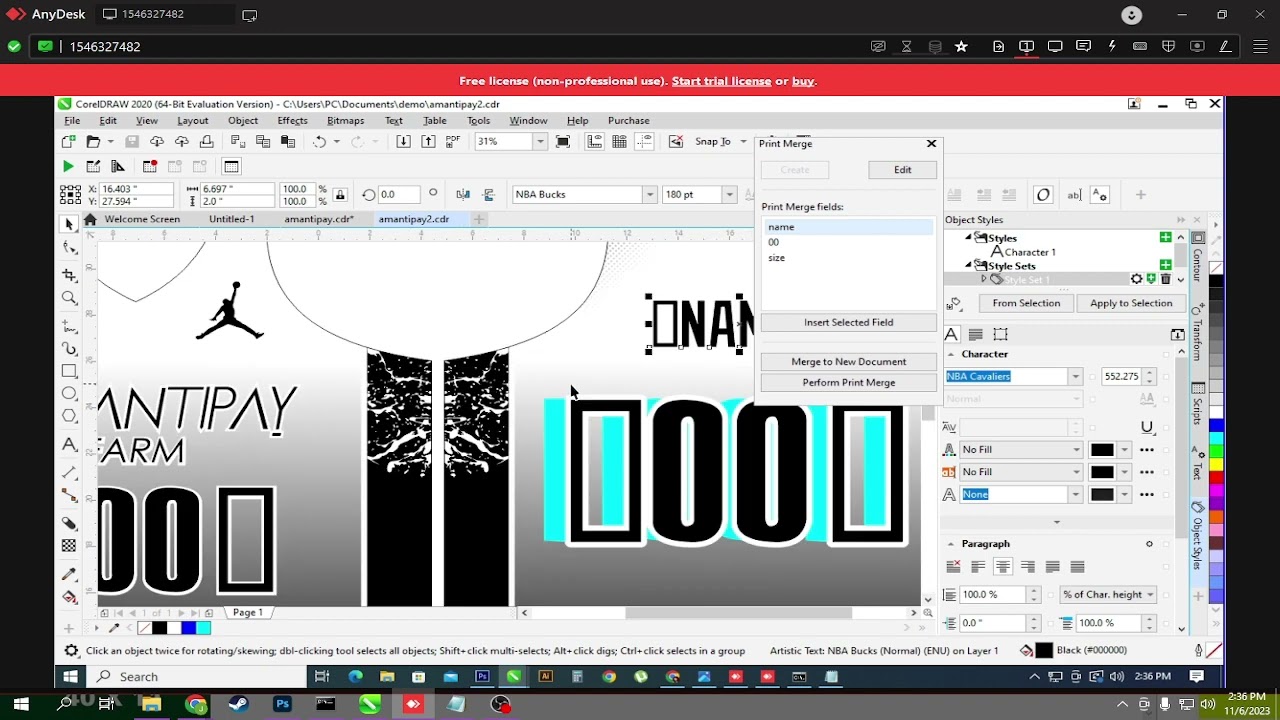
Task: Toggle the Snap Off icon
Action: tap(676, 142)
